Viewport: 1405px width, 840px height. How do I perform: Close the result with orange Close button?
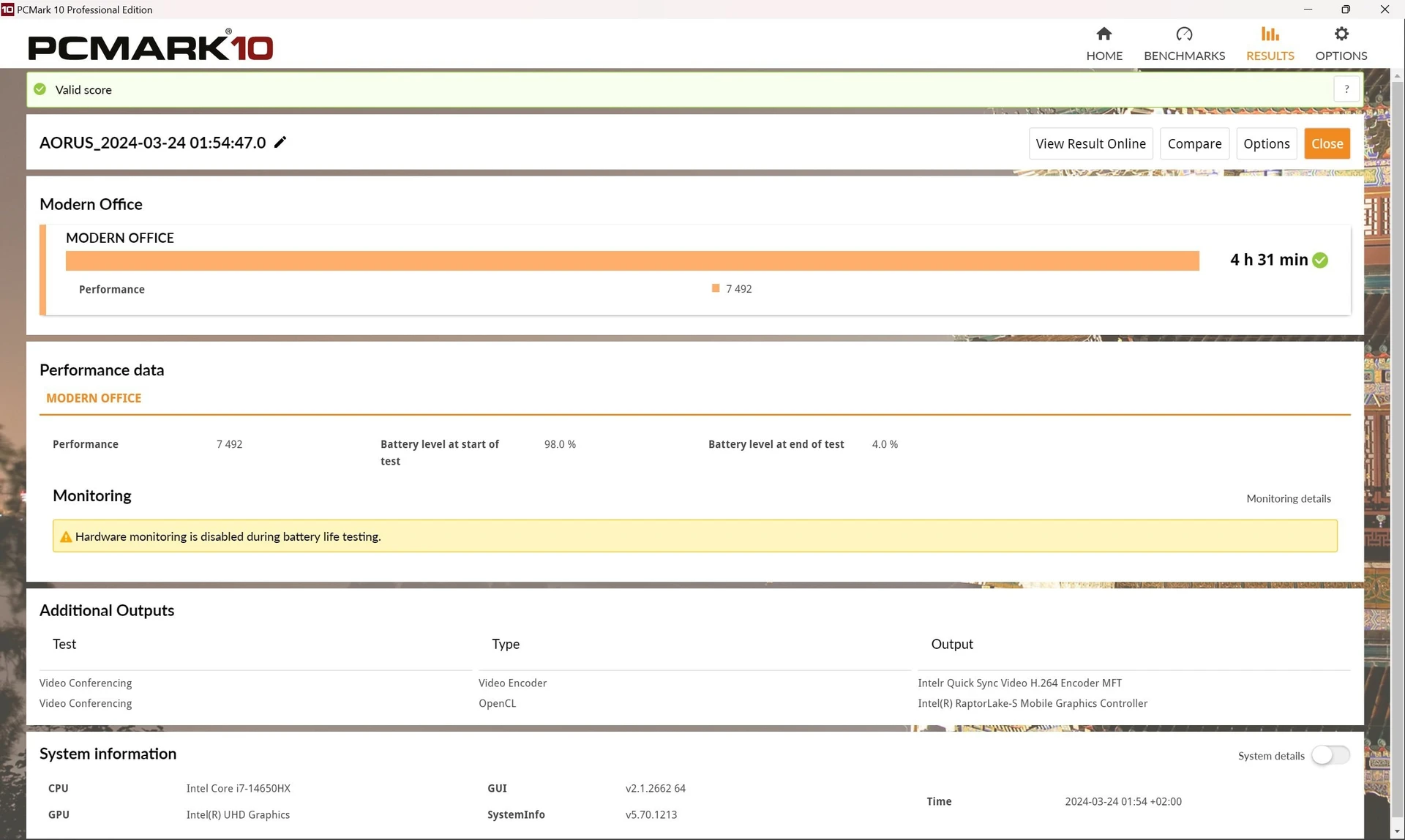tap(1327, 143)
